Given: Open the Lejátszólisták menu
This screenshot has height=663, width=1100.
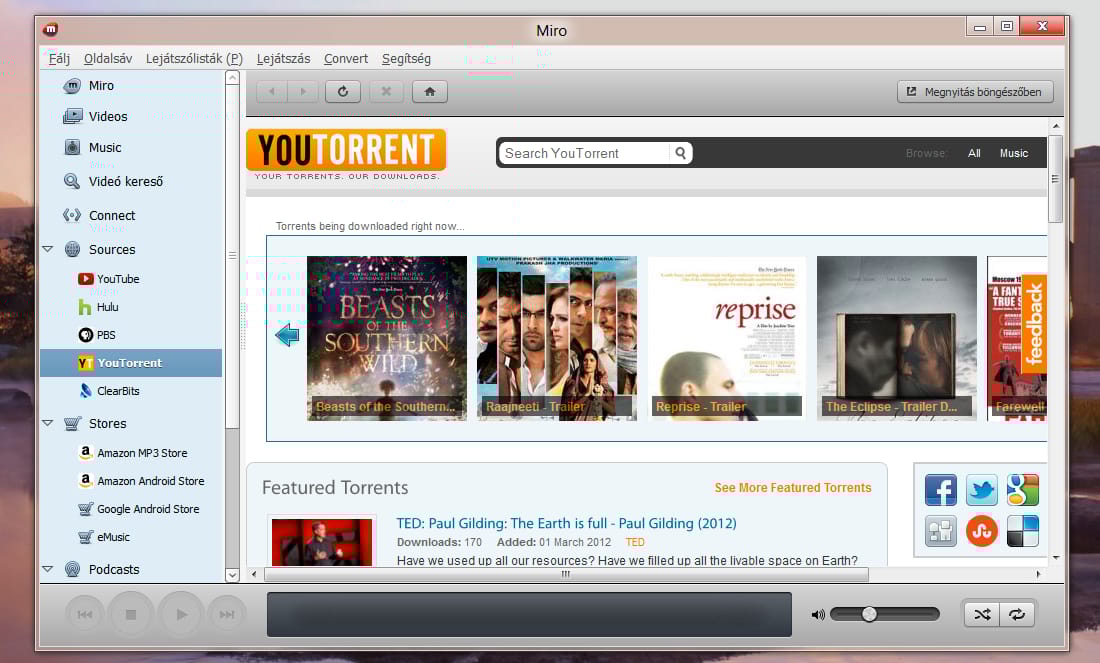Looking at the screenshot, I should click(x=194, y=59).
